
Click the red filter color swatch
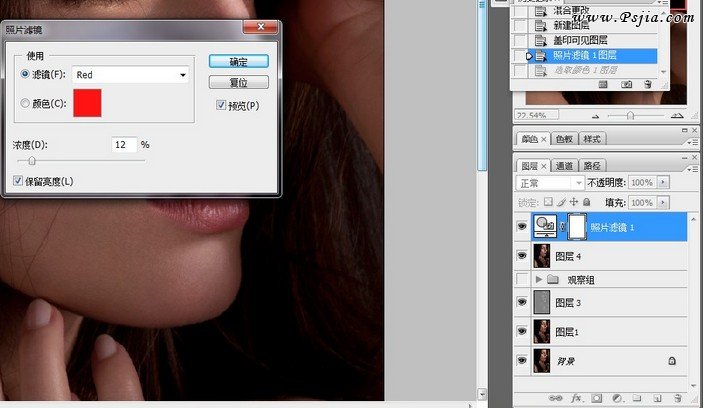click(87, 102)
